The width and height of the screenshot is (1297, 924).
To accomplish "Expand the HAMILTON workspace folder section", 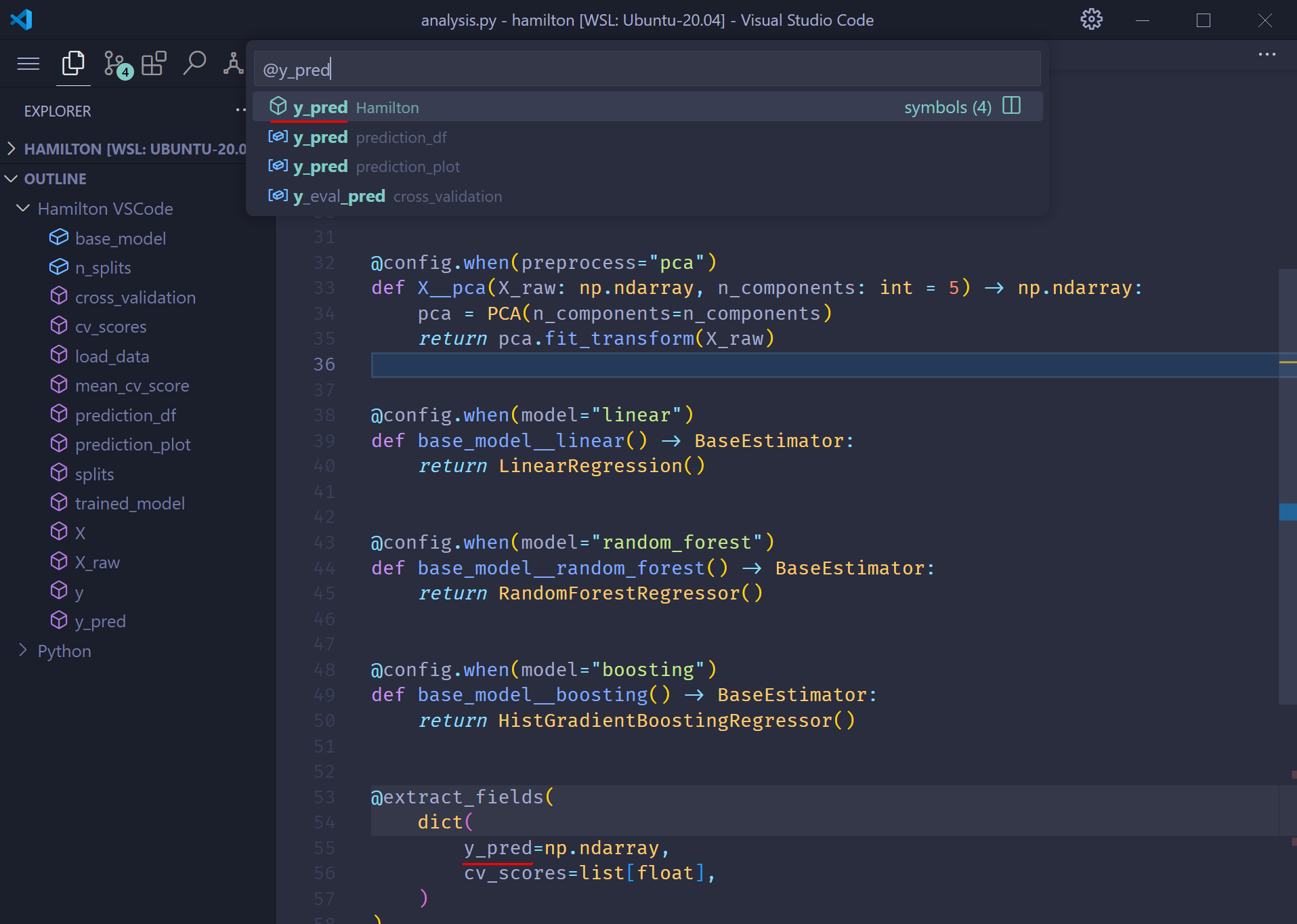I will pos(12,148).
